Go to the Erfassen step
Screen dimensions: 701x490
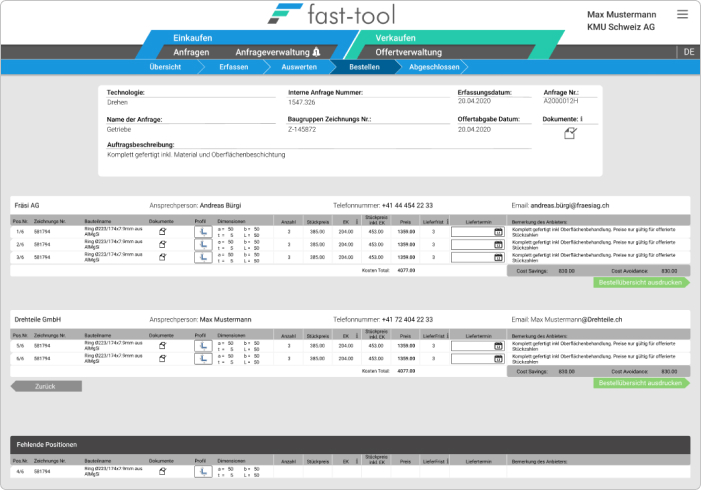[x=233, y=67]
